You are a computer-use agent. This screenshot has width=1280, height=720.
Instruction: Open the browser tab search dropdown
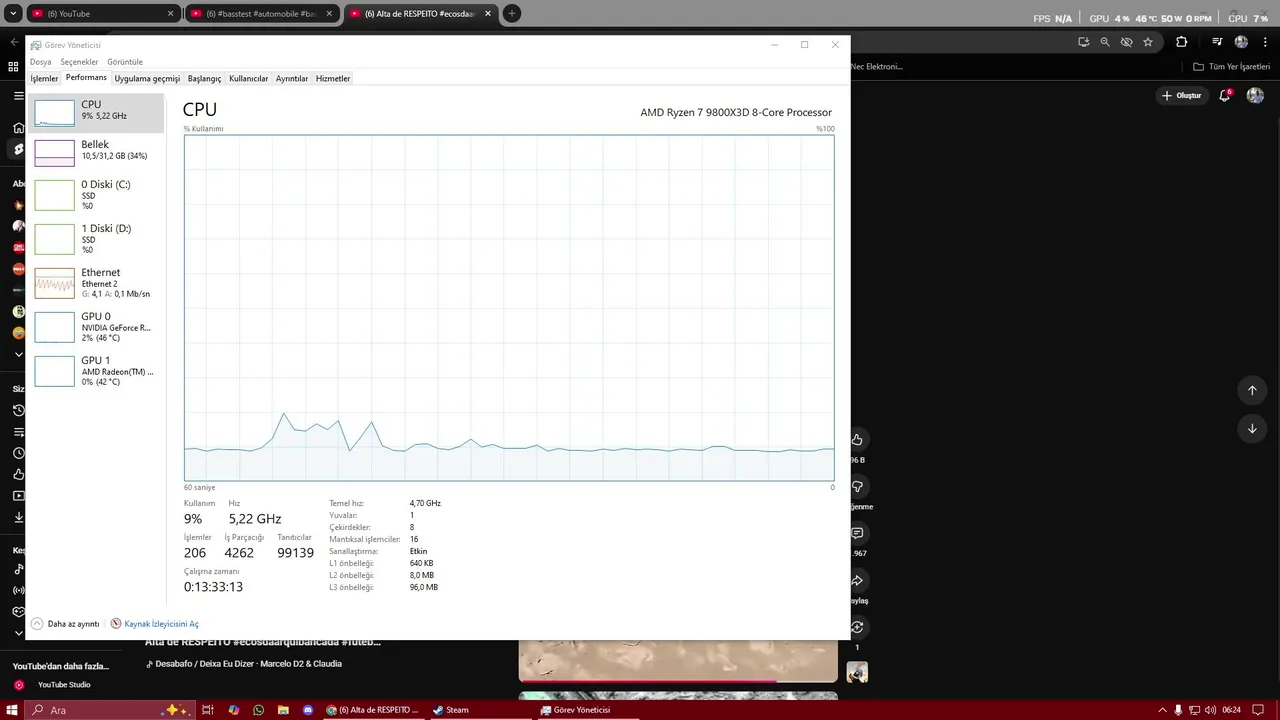point(13,14)
